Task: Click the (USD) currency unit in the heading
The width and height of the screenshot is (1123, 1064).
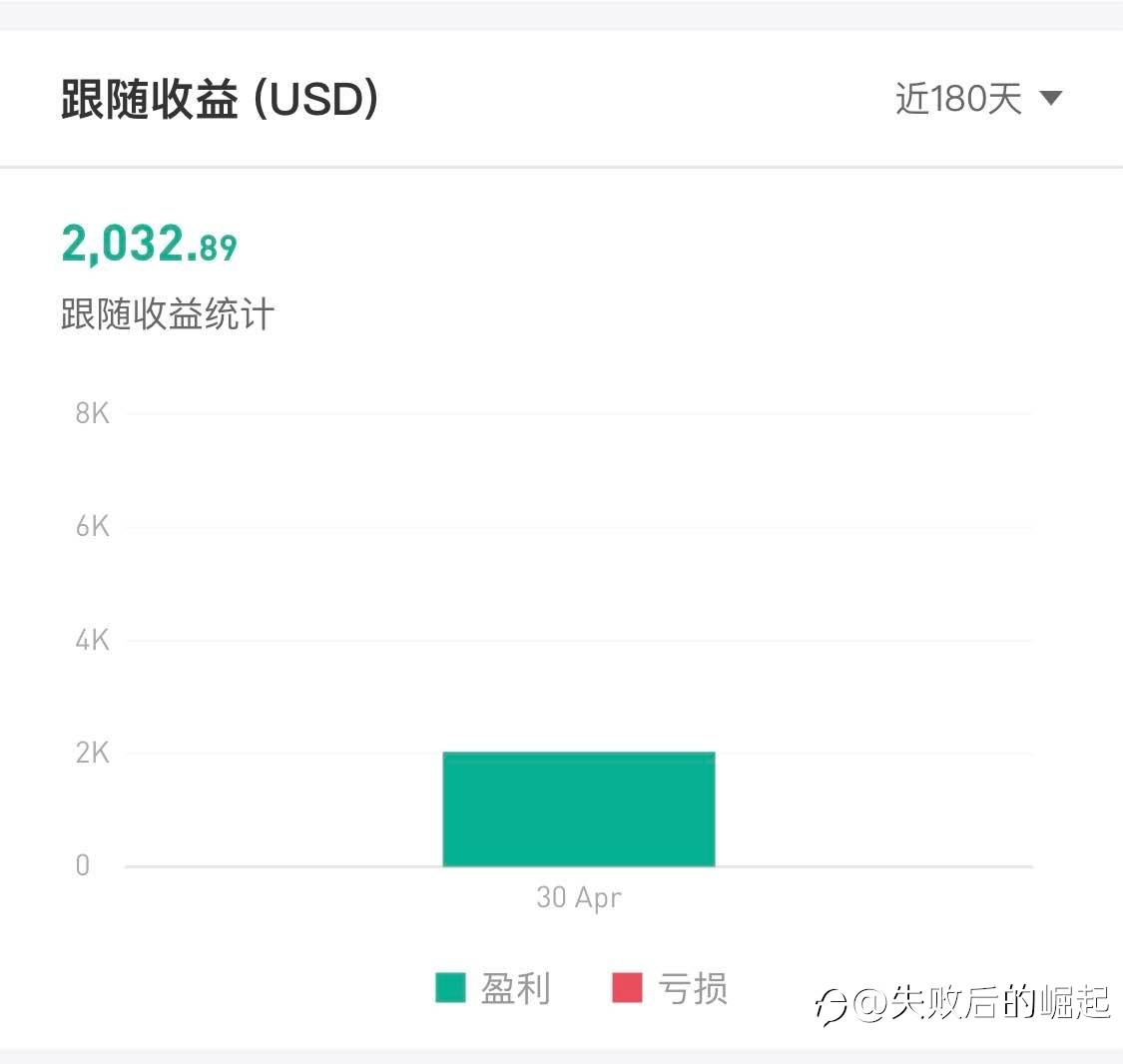Action: tap(315, 100)
